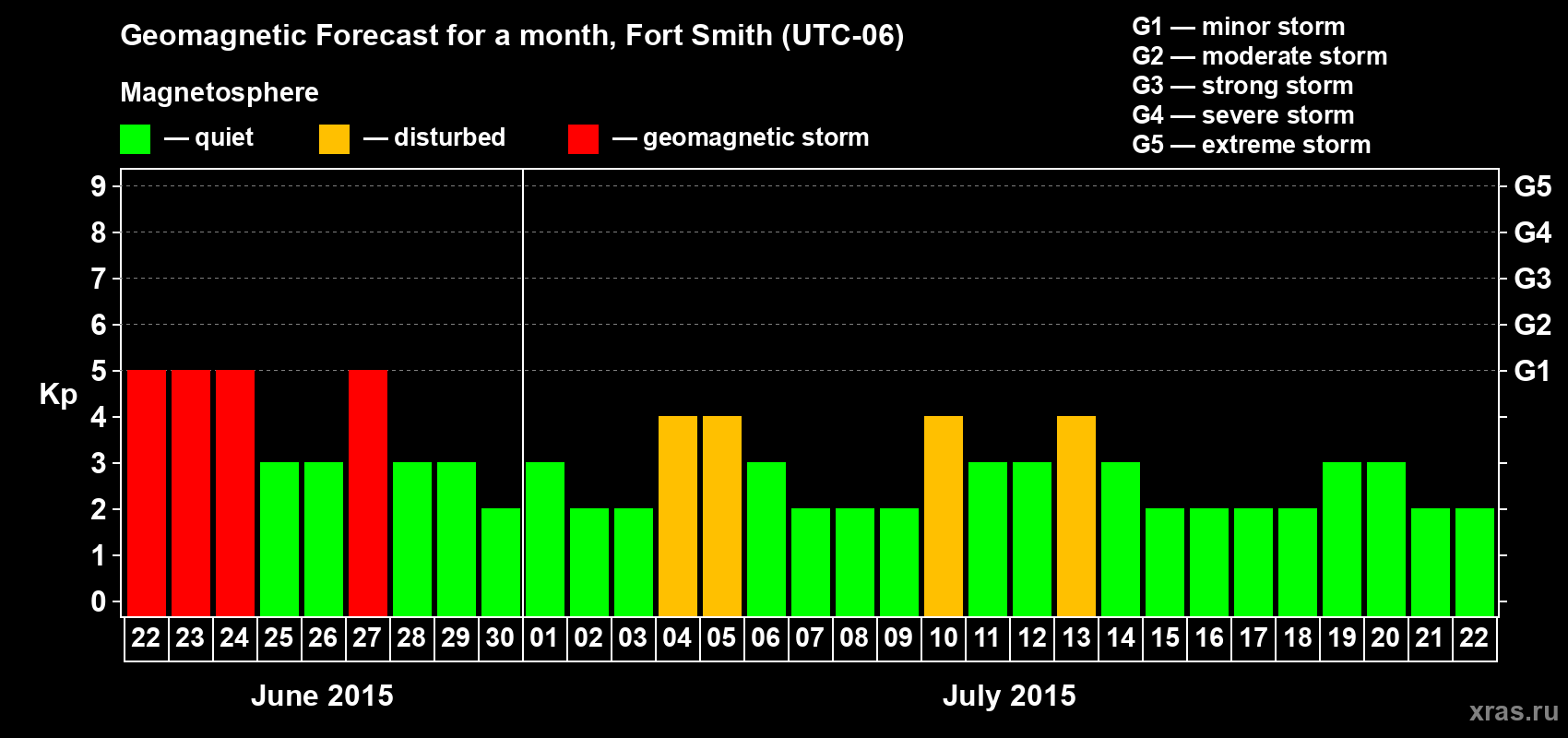This screenshot has width=1568, height=738.
Task: Click the orange disturbed legend swatch
Action: pos(334,139)
